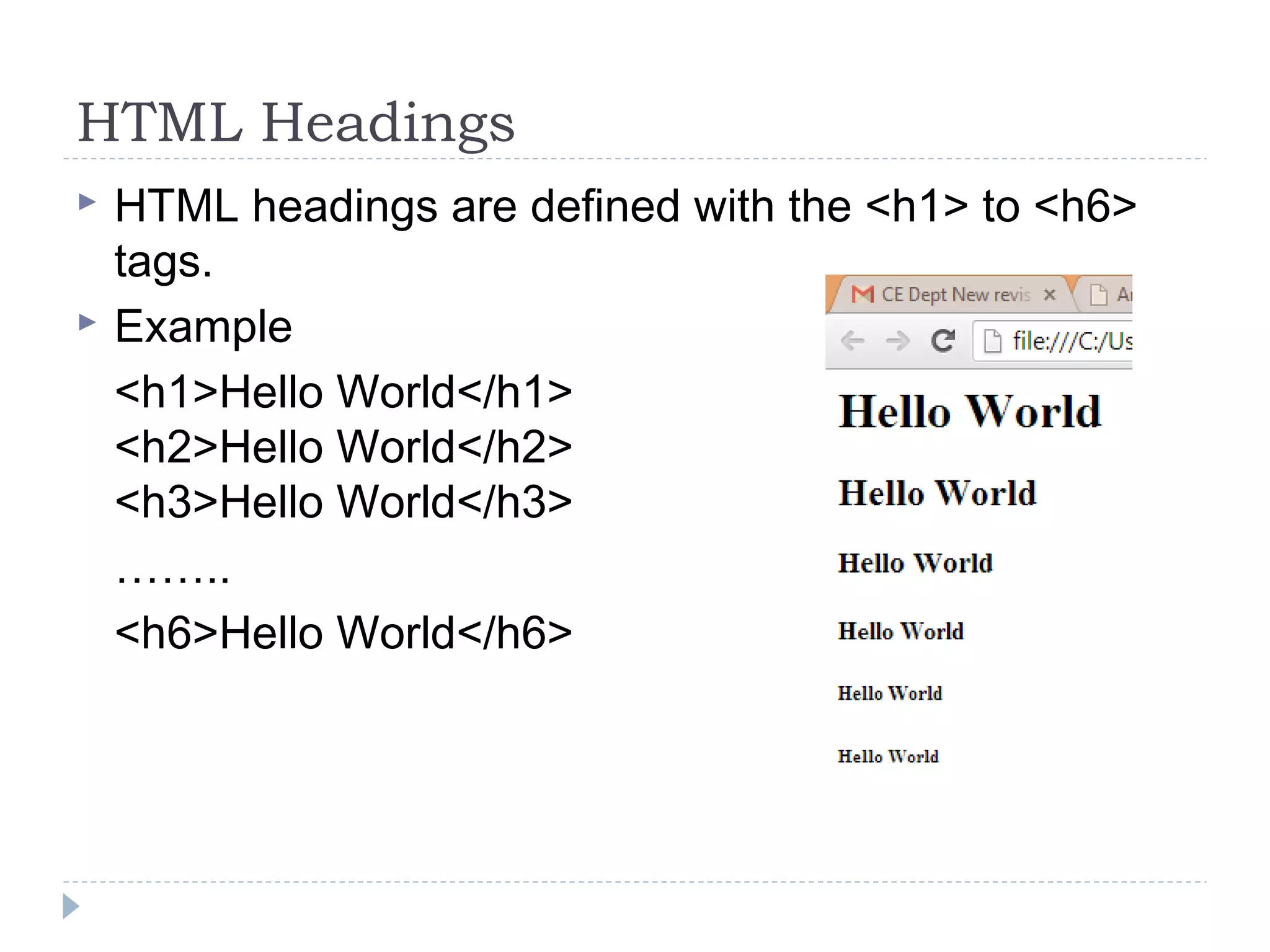Click the Gmail icon on the first tab
Screen dimensions: 1270x952
coord(863,294)
